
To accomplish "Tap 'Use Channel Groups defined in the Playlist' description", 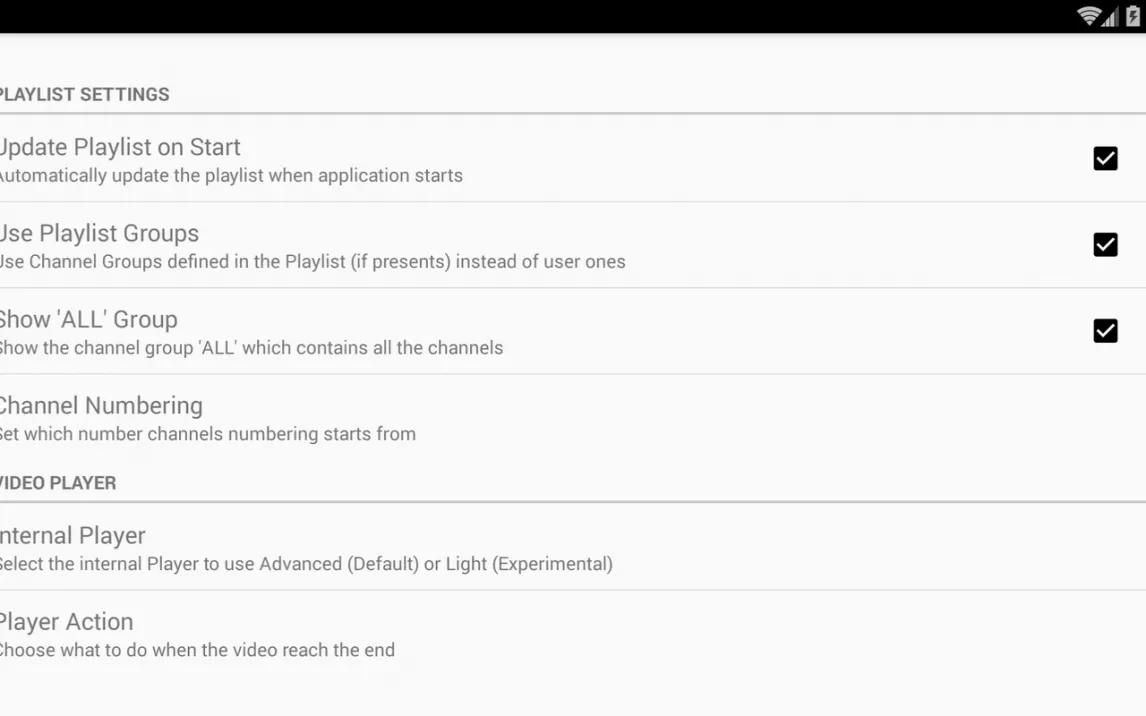I will [313, 262].
